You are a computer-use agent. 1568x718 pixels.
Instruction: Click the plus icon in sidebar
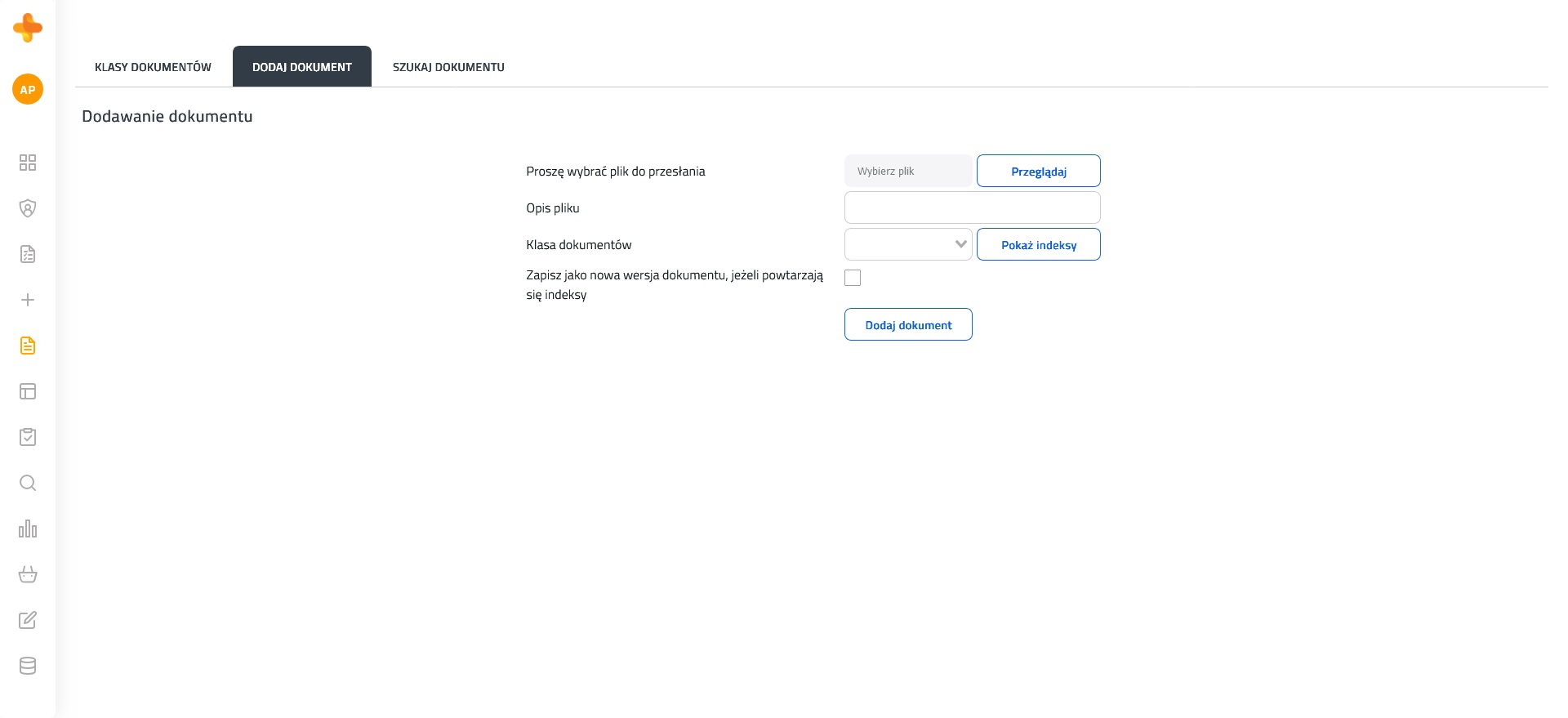tap(28, 300)
